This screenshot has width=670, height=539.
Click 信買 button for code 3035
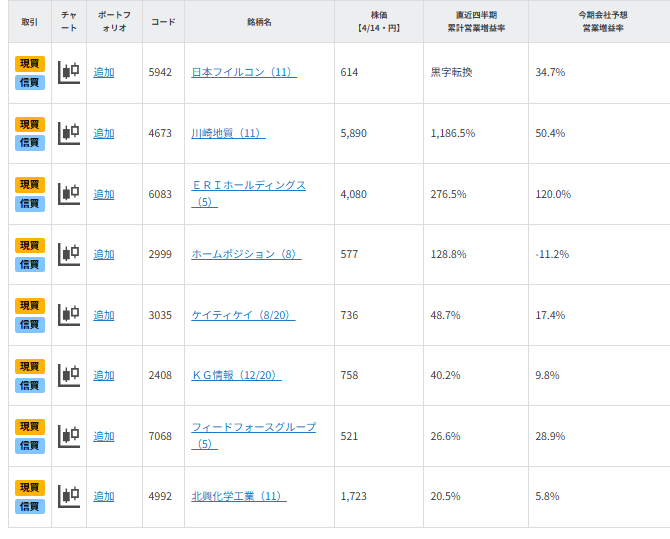(x=30, y=325)
